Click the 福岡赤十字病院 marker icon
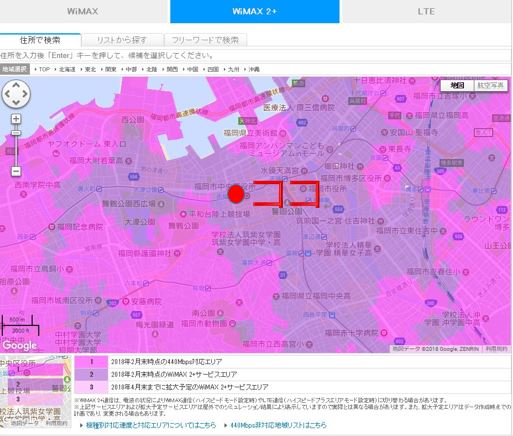This screenshot has width=513, height=436. 384,333
